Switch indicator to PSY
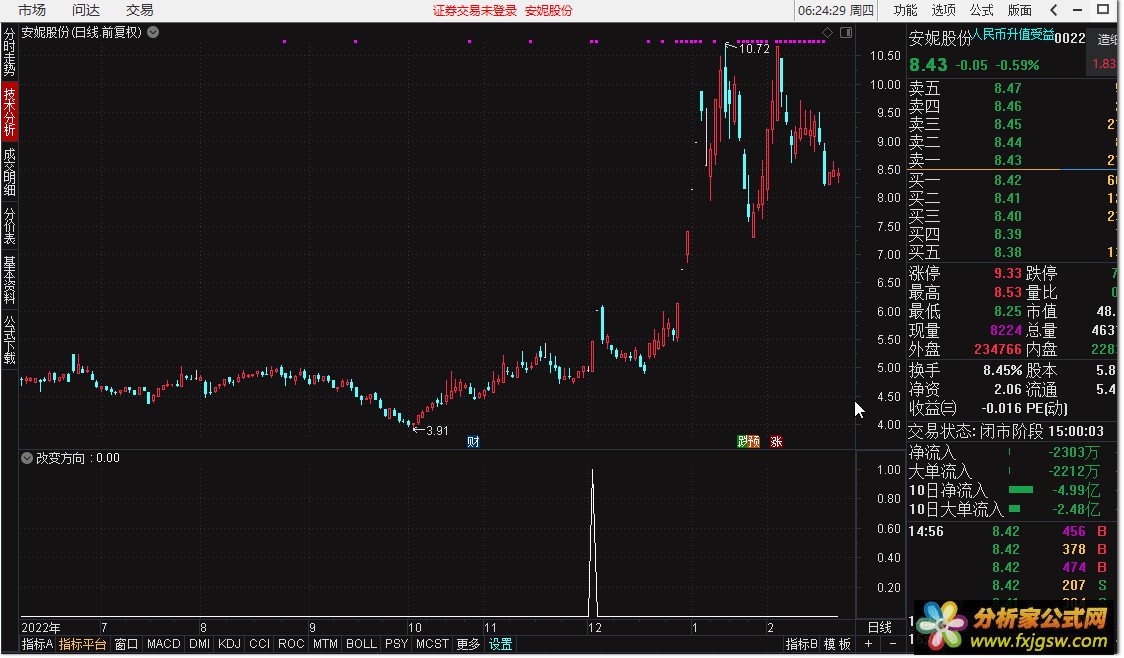1124x658 pixels. [x=396, y=644]
